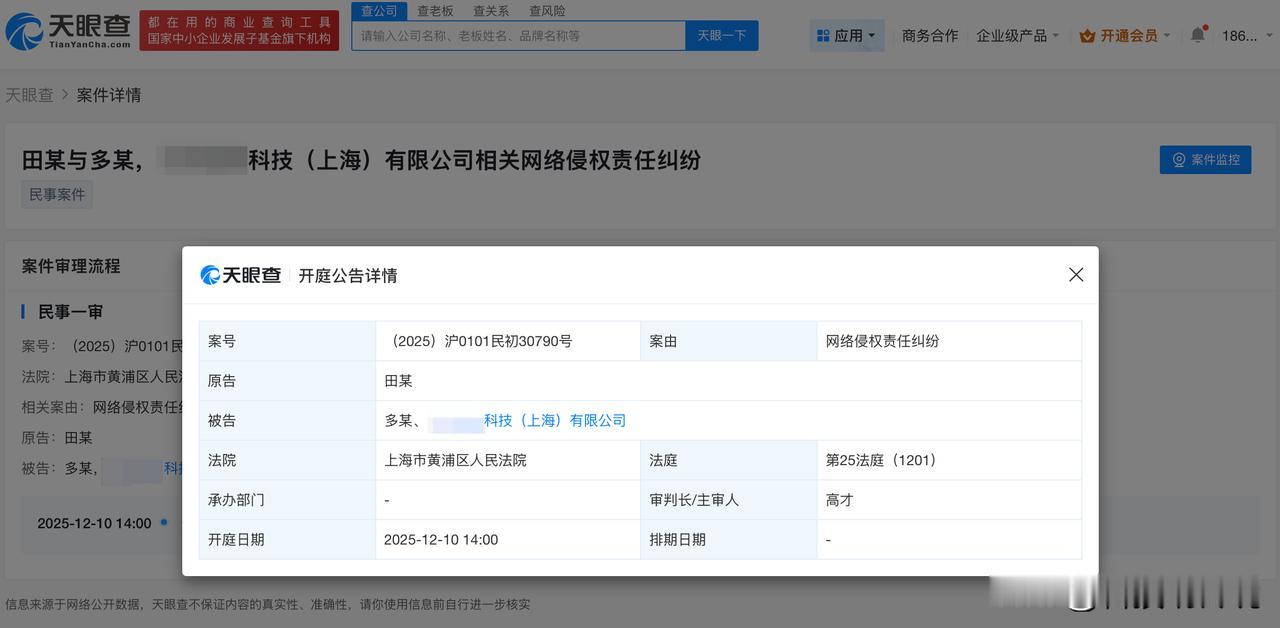The image size is (1280, 628).
Task: Click the grid icon beside 应用
Action: point(823,34)
